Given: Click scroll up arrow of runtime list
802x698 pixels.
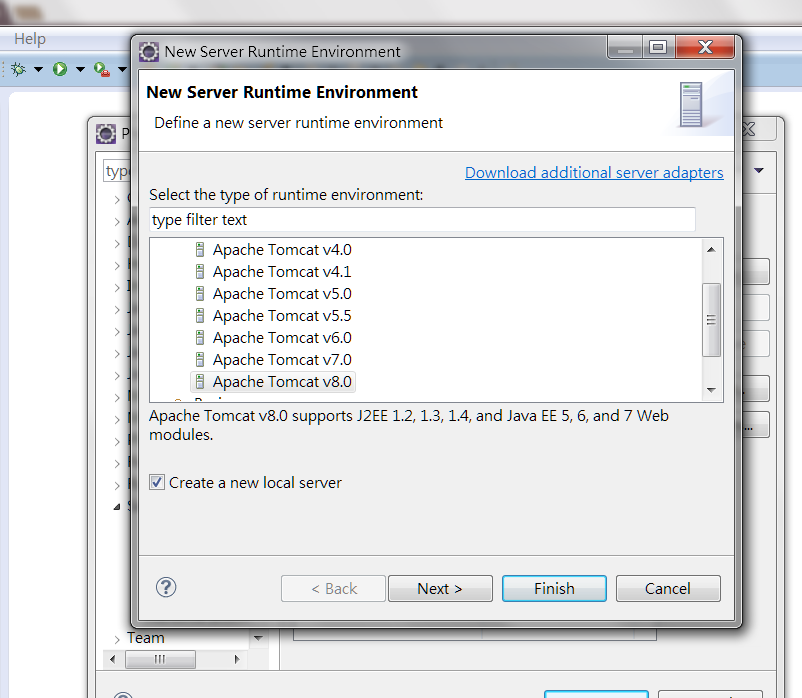Looking at the screenshot, I should coord(711,250).
